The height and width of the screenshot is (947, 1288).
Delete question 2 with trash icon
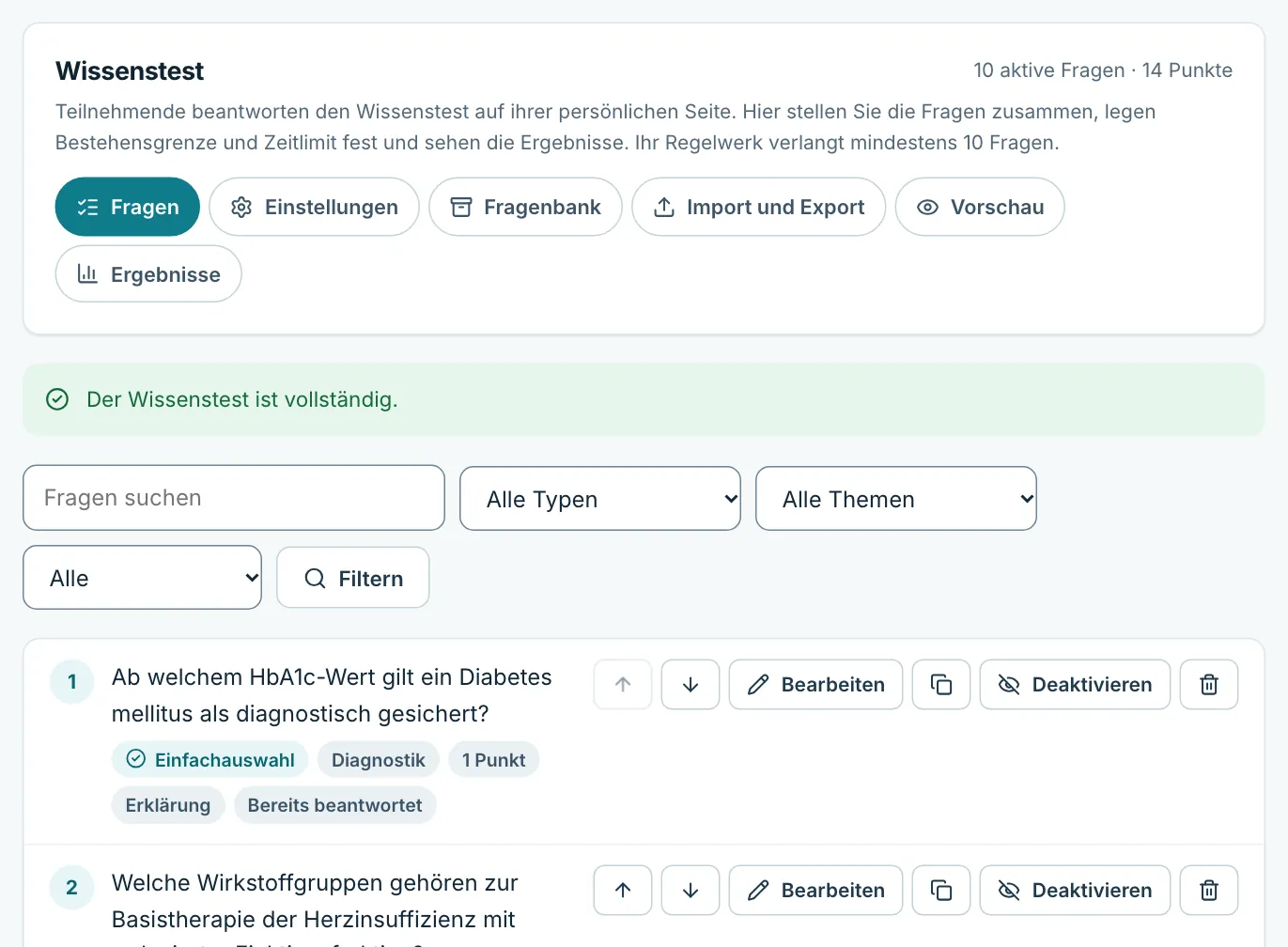1209,891
